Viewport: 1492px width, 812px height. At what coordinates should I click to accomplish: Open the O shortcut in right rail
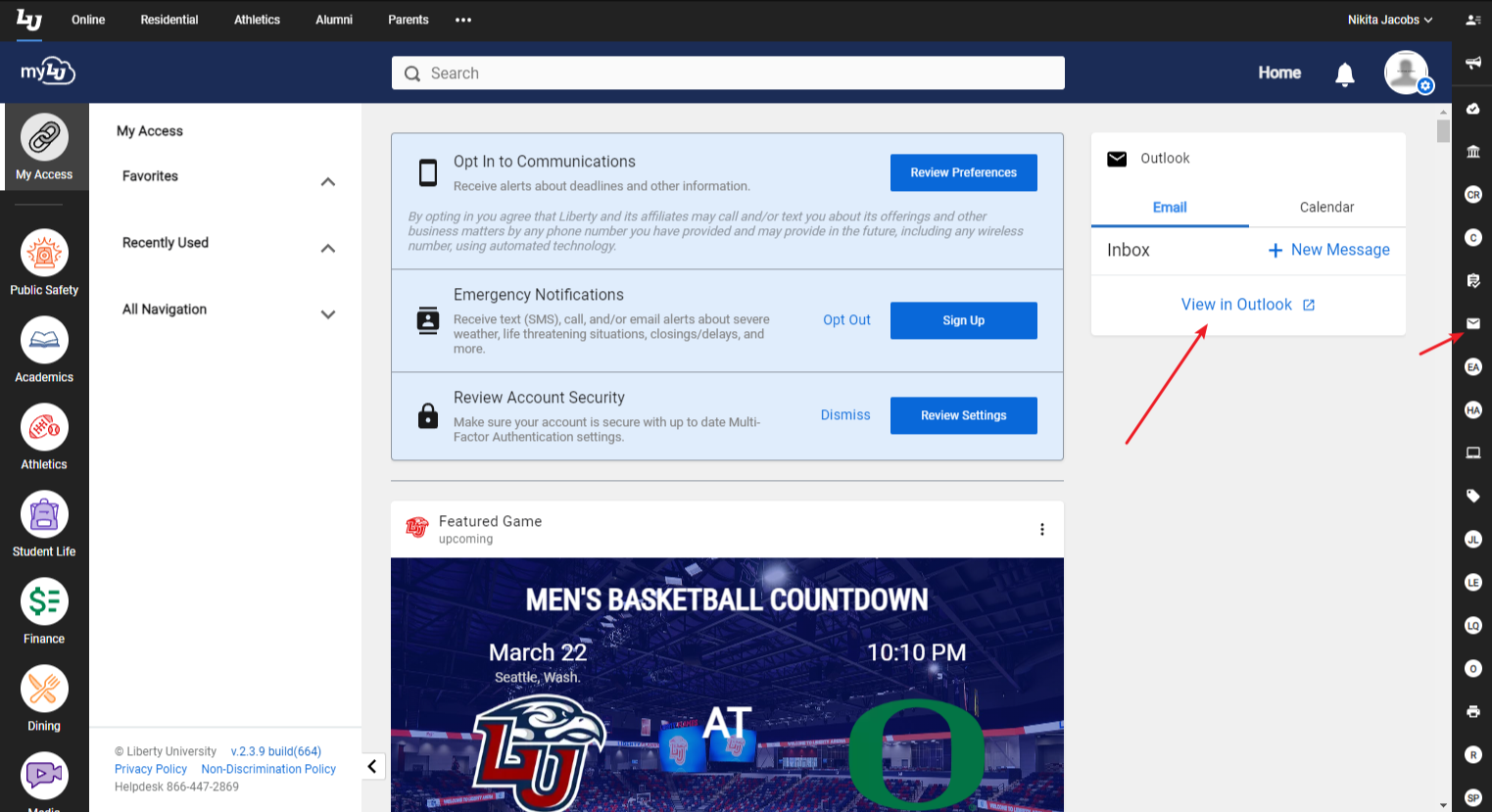pyautogui.click(x=1472, y=668)
